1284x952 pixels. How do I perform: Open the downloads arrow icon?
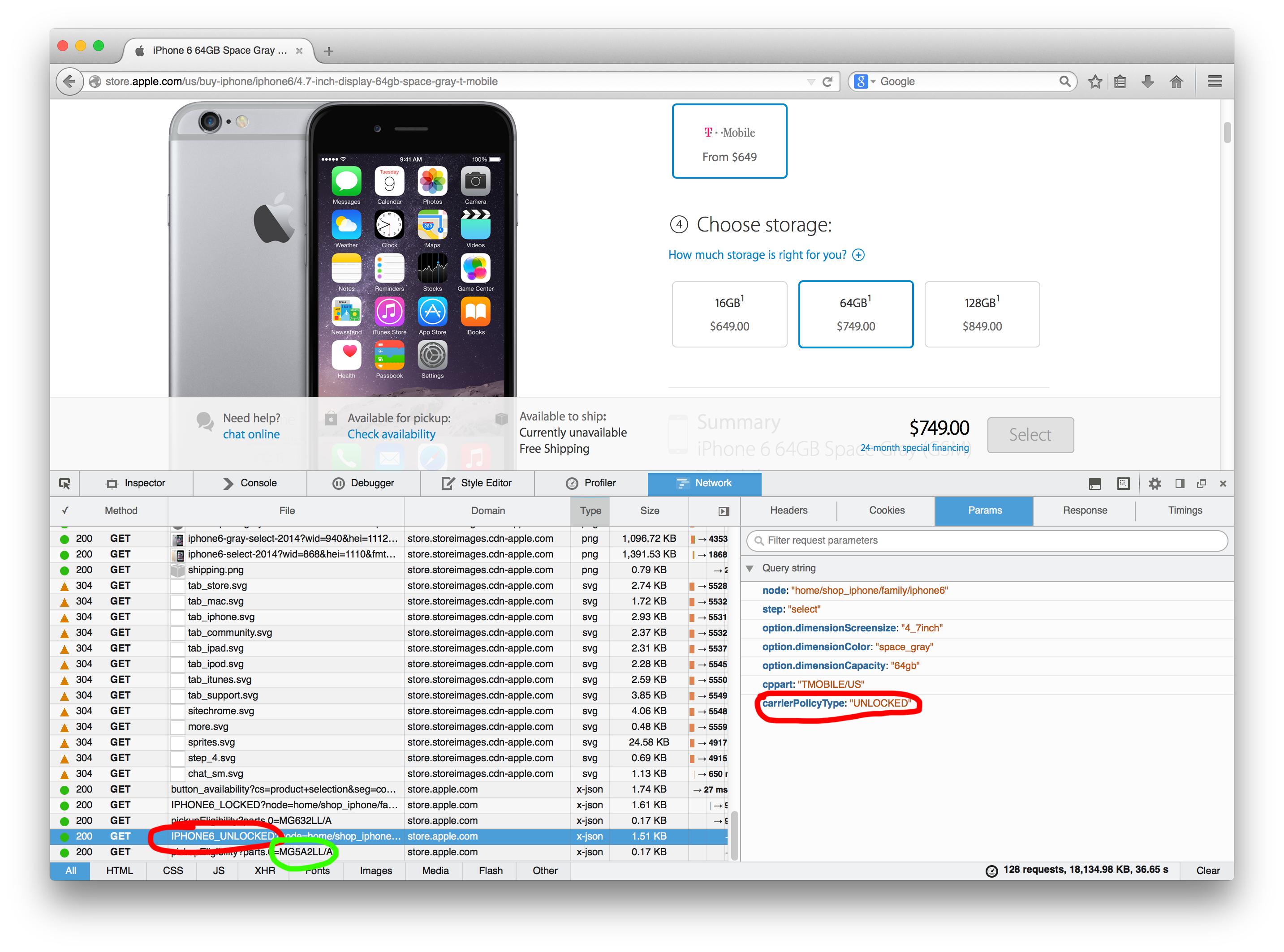tap(1148, 81)
